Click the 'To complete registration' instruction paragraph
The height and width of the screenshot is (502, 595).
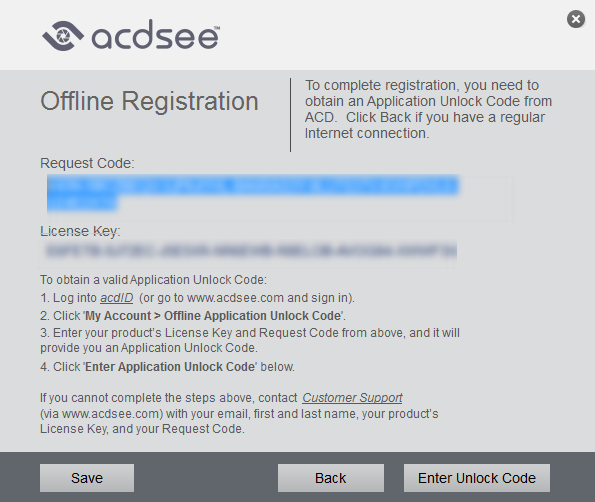click(428, 109)
